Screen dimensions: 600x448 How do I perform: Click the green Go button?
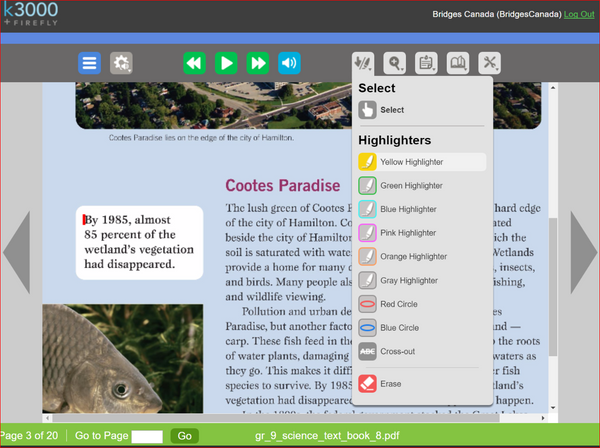click(x=184, y=436)
